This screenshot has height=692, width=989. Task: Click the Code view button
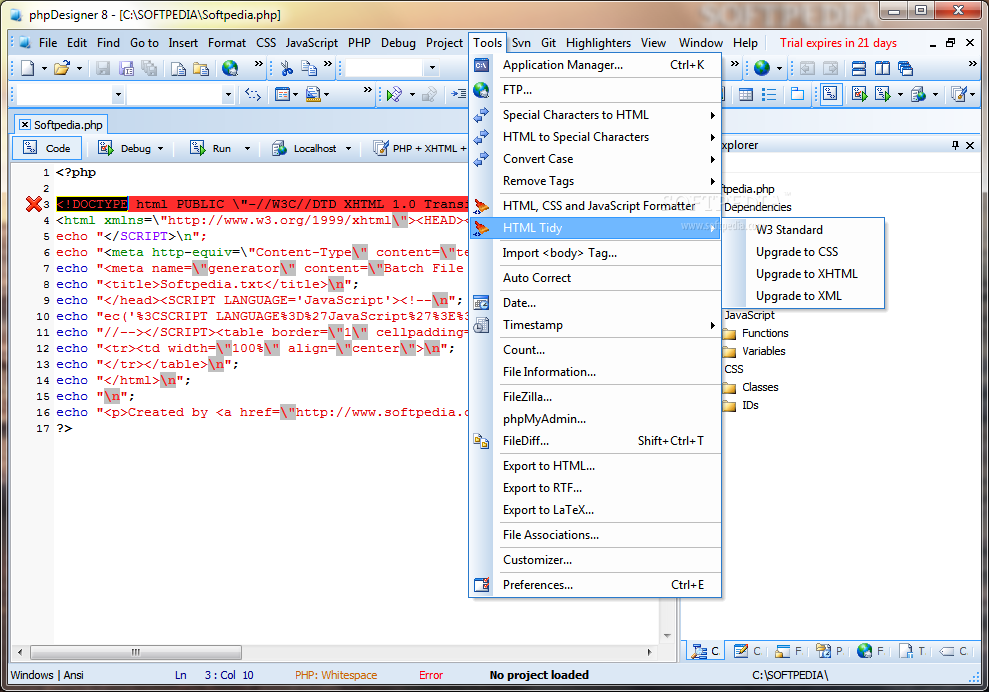(x=47, y=148)
